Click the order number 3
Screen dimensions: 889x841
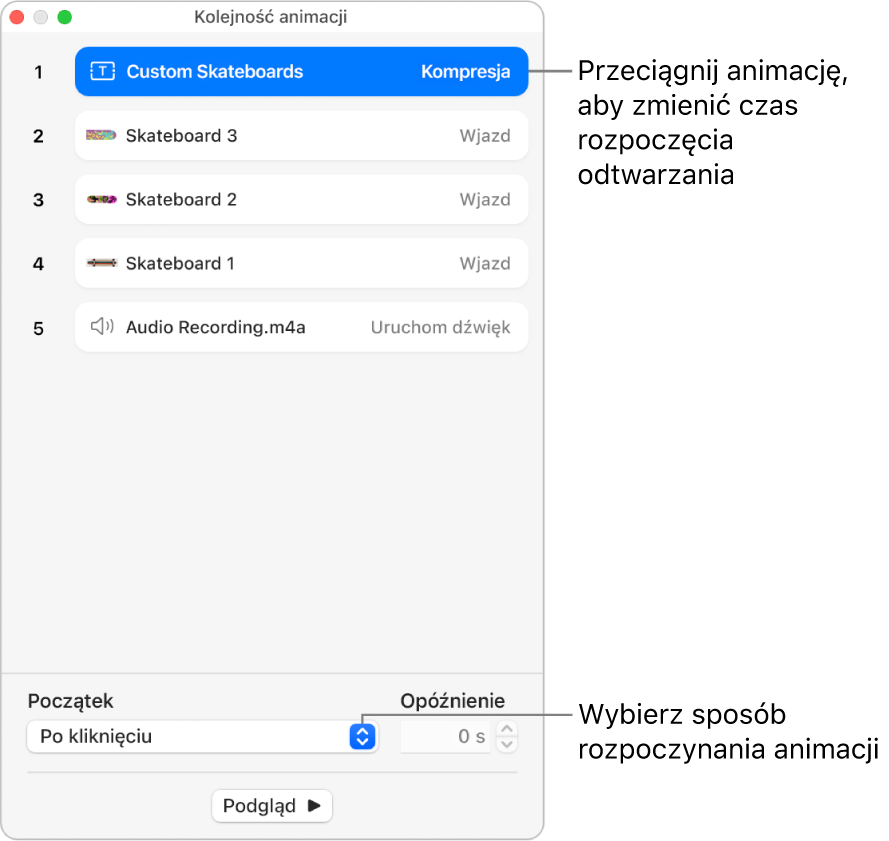[38, 200]
